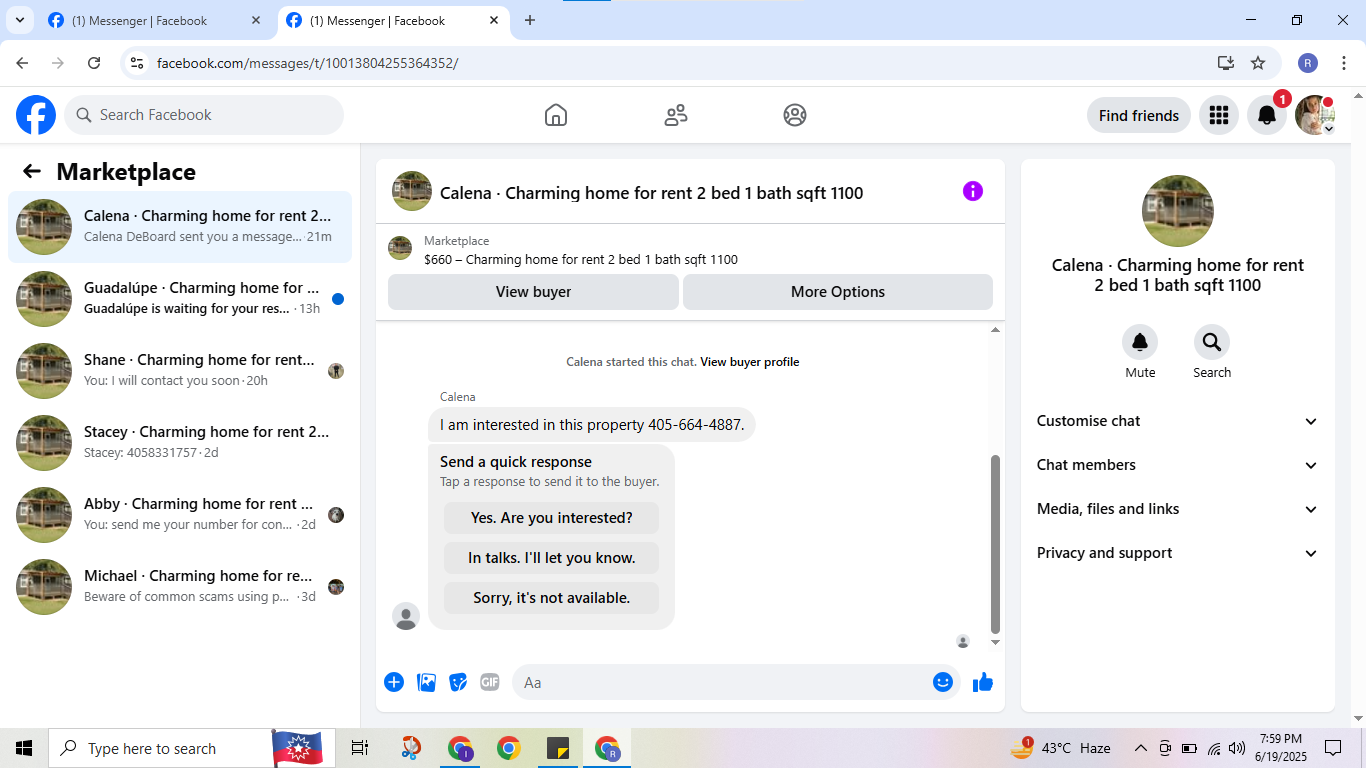Open the Chrome tab search dropdown

point(19,20)
